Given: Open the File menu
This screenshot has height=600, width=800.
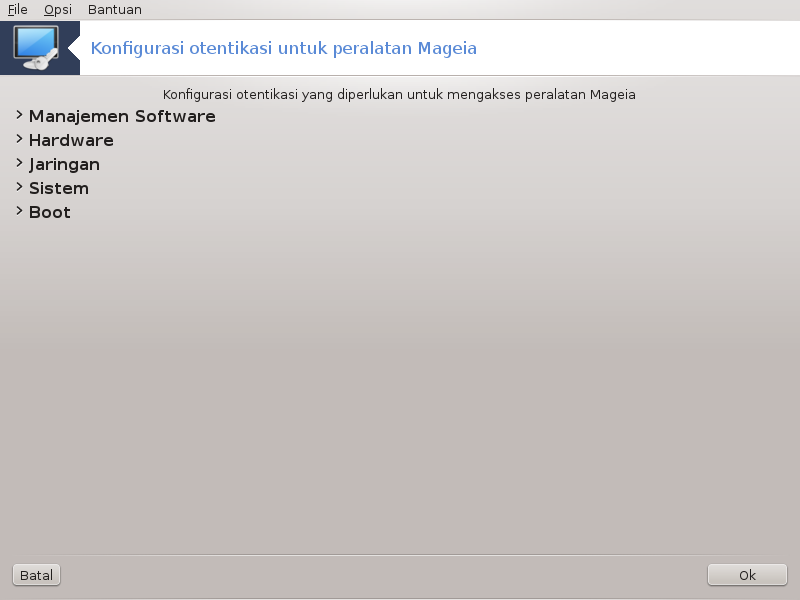Looking at the screenshot, I should coord(18,10).
